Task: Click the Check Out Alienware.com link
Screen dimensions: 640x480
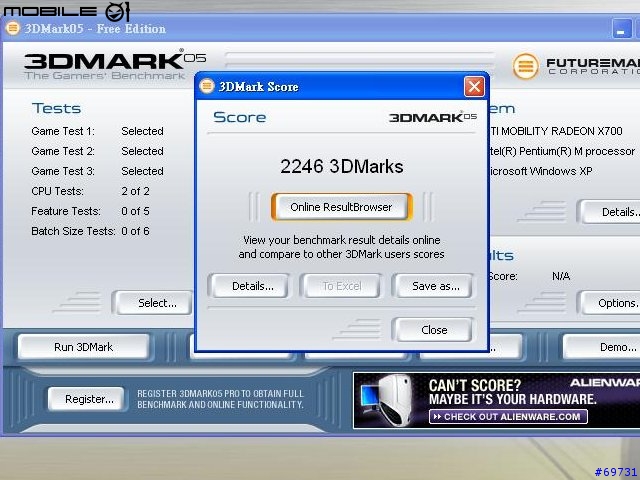Action: (508, 417)
